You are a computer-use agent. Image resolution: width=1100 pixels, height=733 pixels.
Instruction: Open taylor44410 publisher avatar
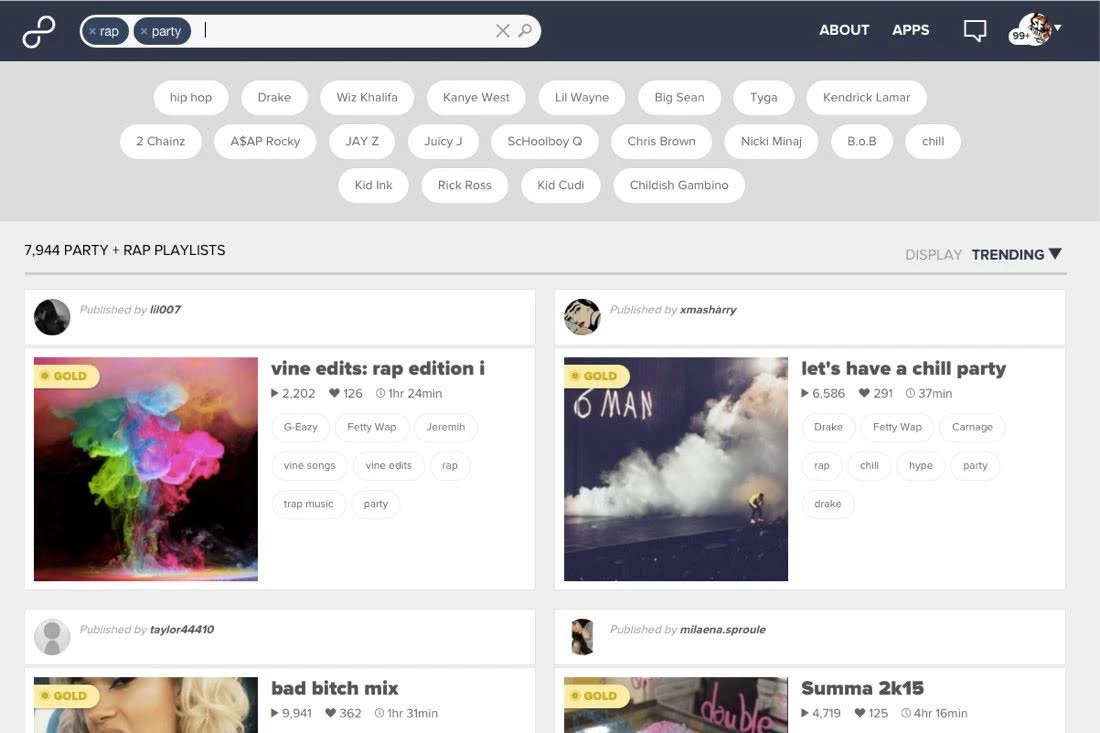(x=52, y=637)
